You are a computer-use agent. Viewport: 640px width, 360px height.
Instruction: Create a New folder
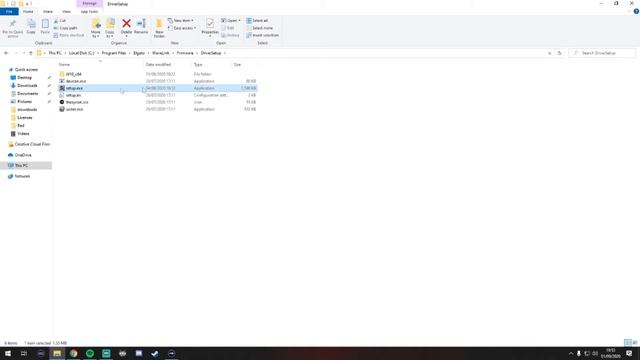[159, 29]
